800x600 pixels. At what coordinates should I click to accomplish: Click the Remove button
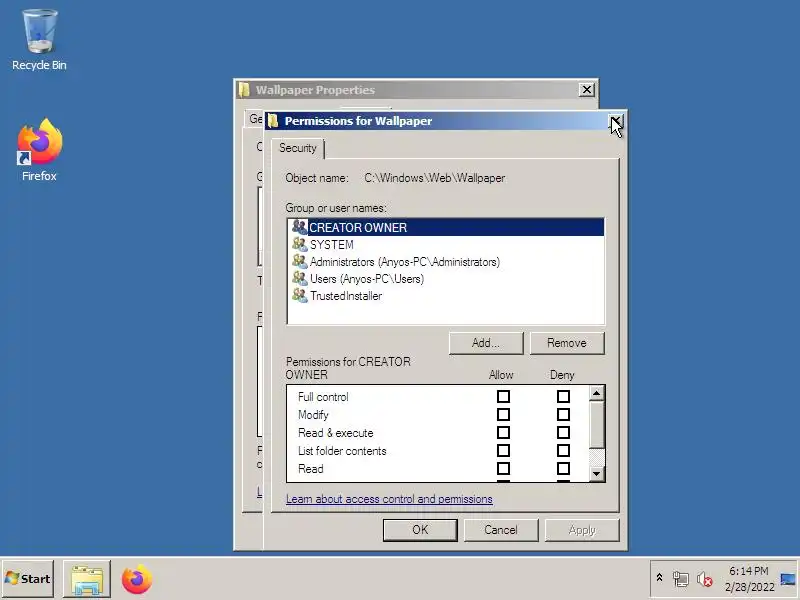click(567, 343)
